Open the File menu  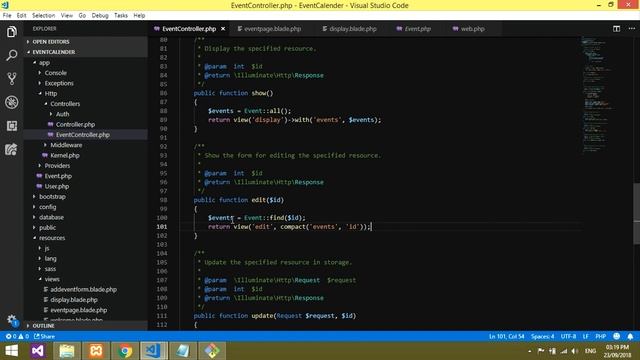(x=7, y=16)
